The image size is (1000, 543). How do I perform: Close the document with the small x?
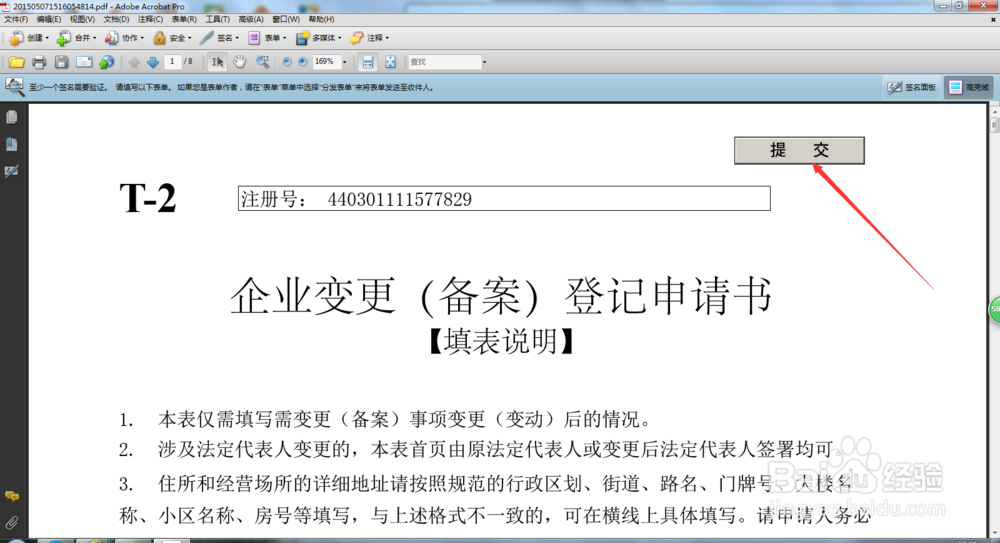tap(993, 20)
